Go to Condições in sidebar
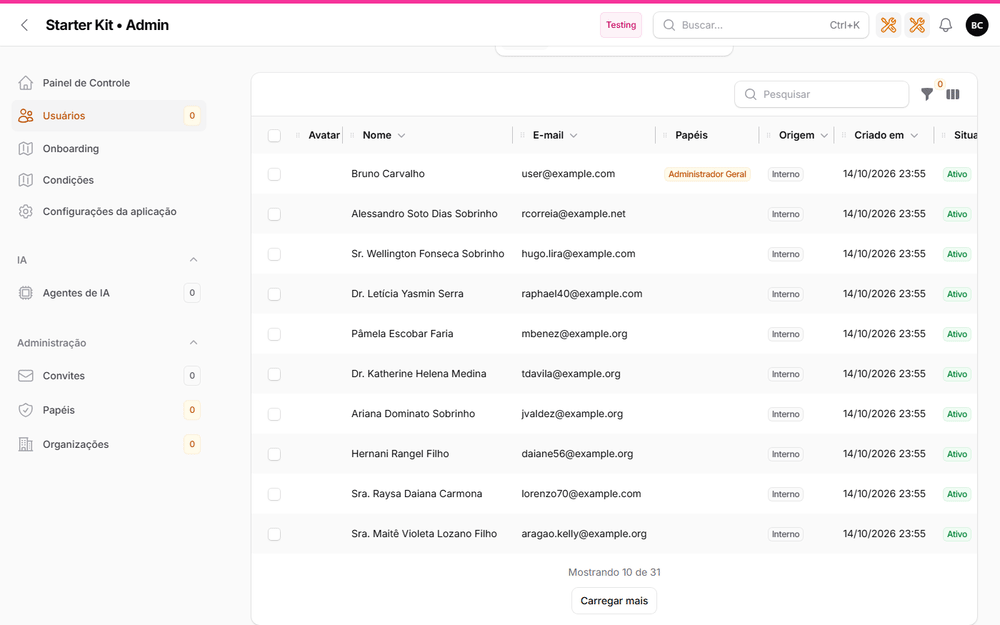The image size is (1000, 625). (x=109, y=180)
